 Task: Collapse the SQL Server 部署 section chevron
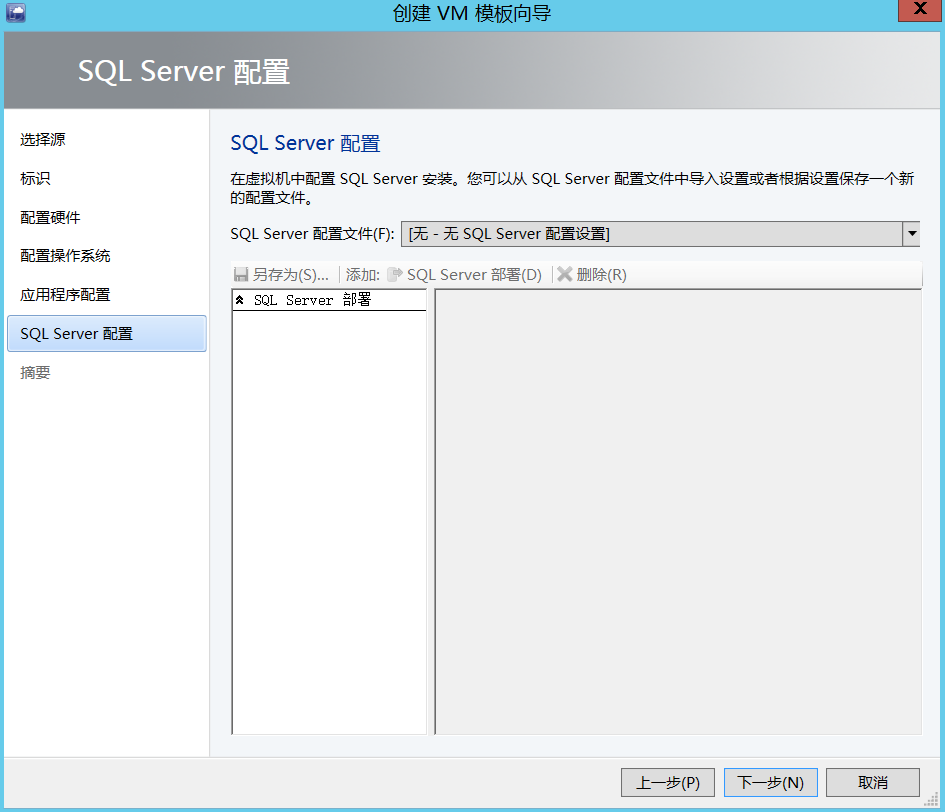(x=240, y=300)
